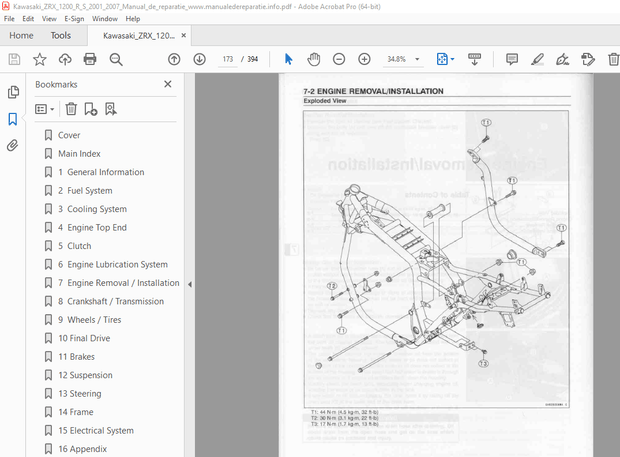
Task: Open bookmarks options list dropdown
Action: click(x=44, y=109)
